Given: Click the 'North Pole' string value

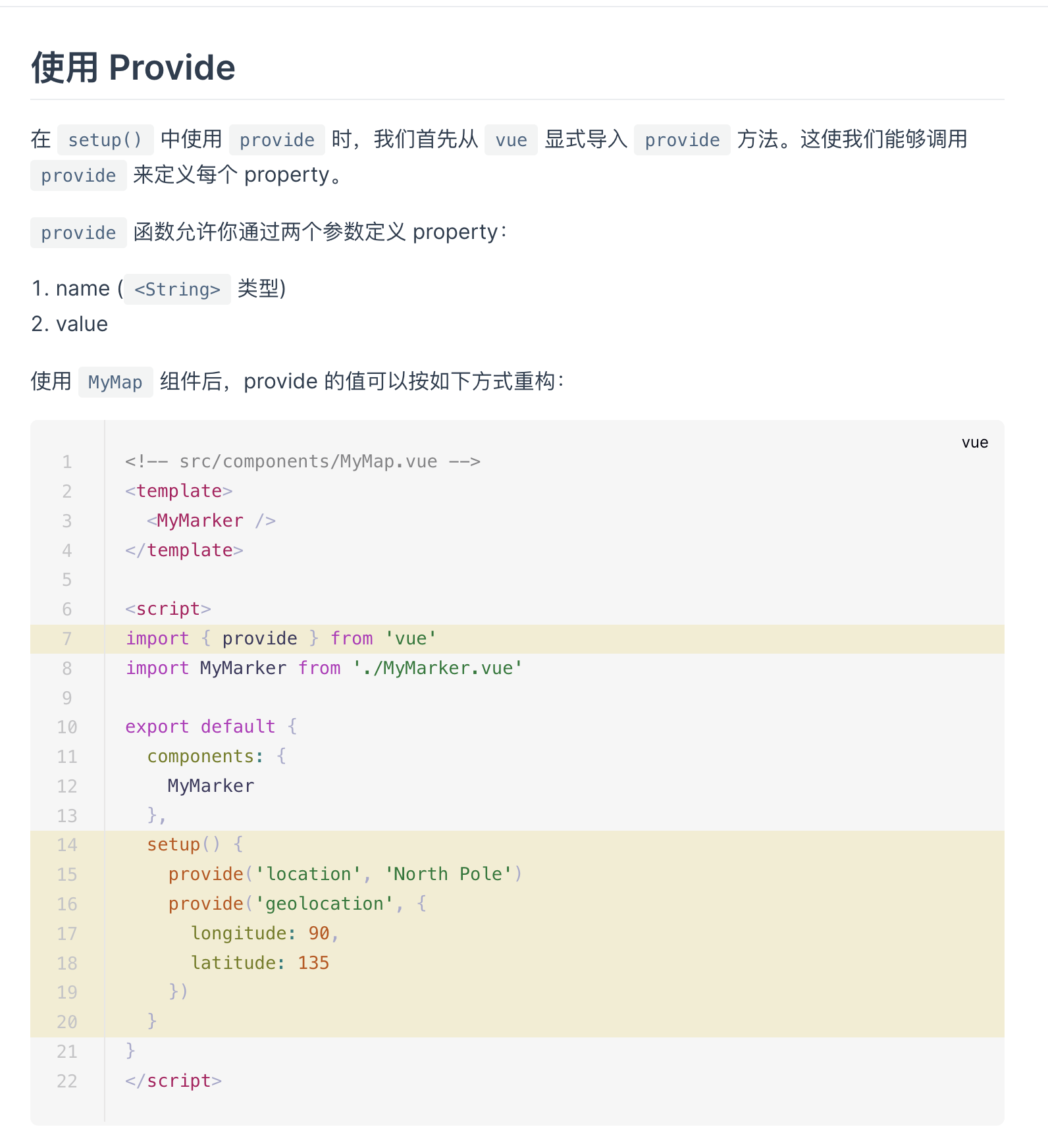Looking at the screenshot, I should (448, 874).
